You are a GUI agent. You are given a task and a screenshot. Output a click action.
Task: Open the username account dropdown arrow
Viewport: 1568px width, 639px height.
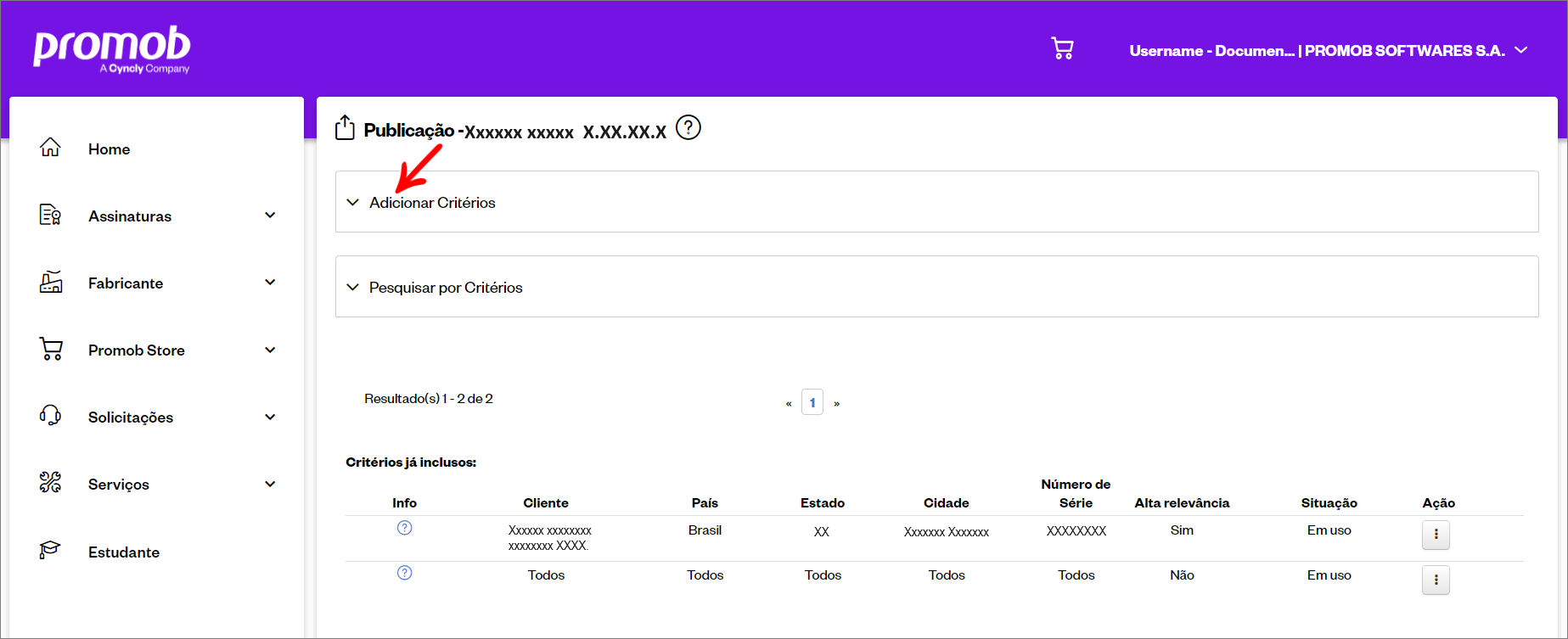coord(1521,50)
